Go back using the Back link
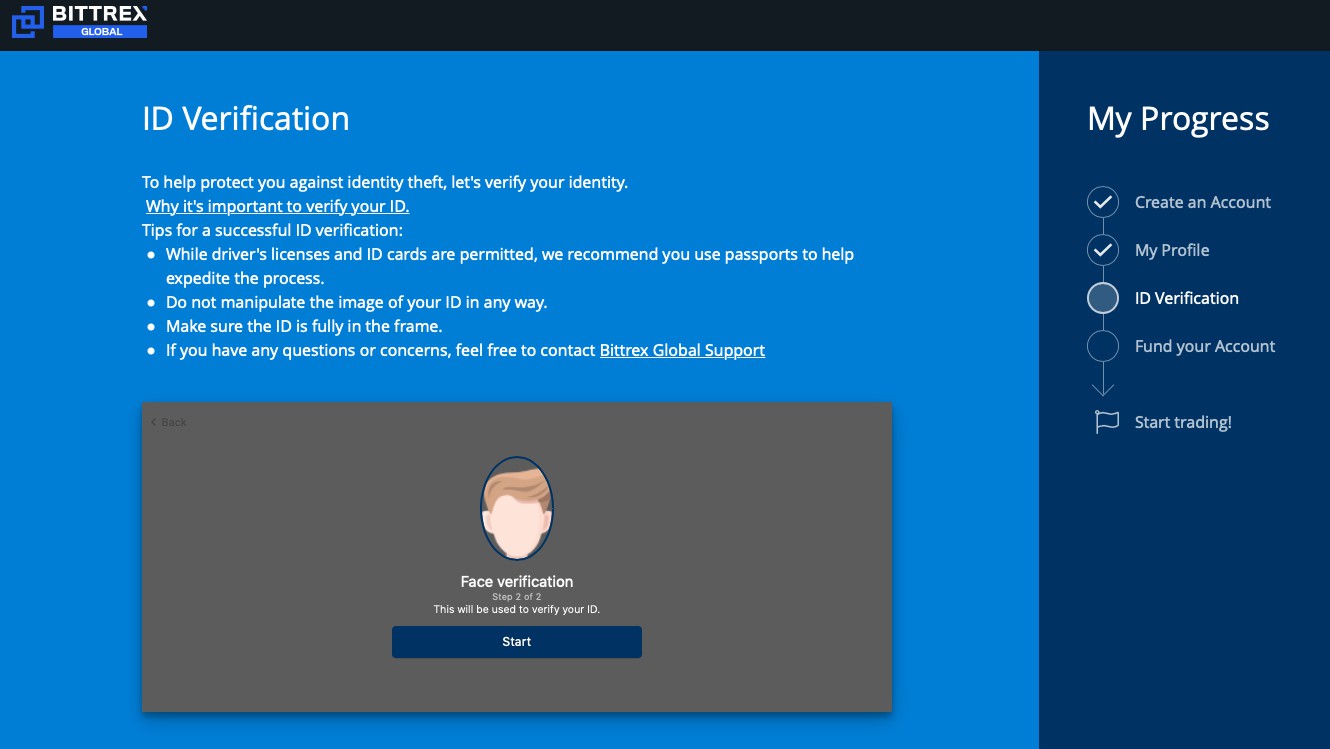This screenshot has height=749, width=1330. click(x=168, y=422)
